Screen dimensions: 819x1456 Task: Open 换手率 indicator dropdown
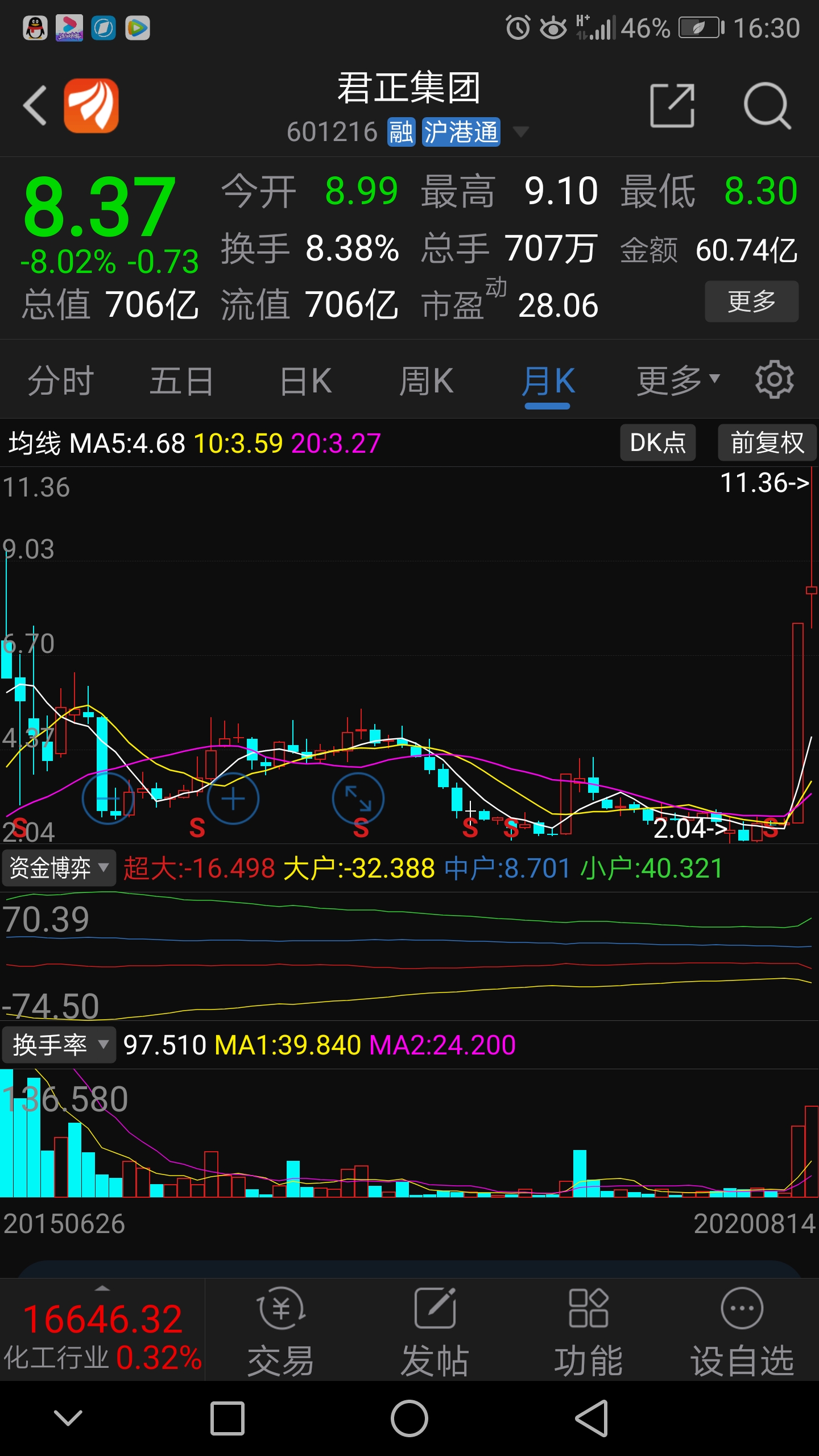pyautogui.click(x=59, y=1045)
